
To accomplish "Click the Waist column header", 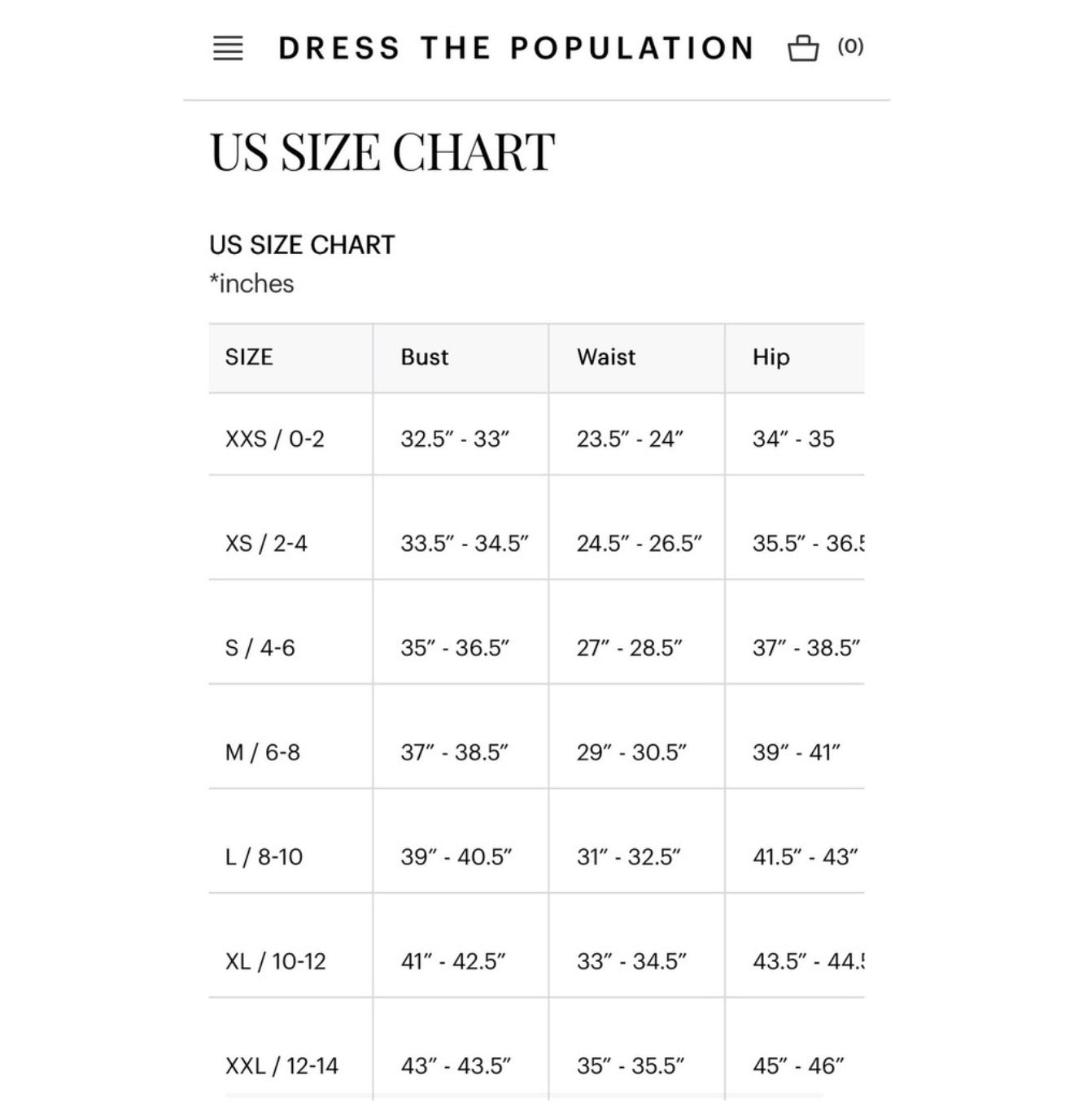I will [x=636, y=357].
